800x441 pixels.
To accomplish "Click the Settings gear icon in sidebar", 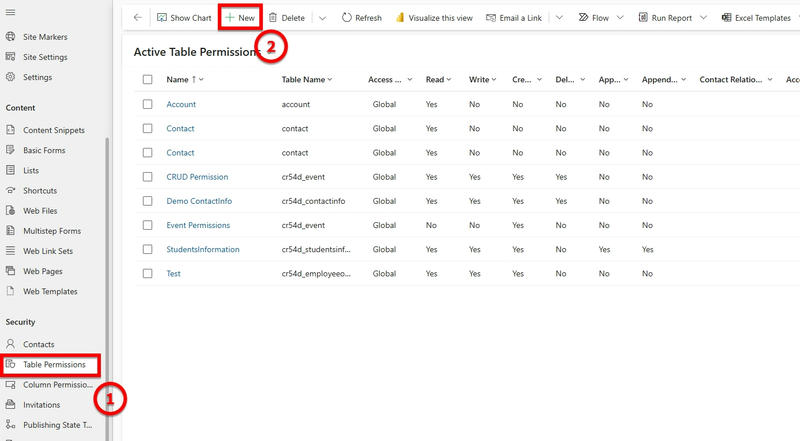I will (10, 77).
